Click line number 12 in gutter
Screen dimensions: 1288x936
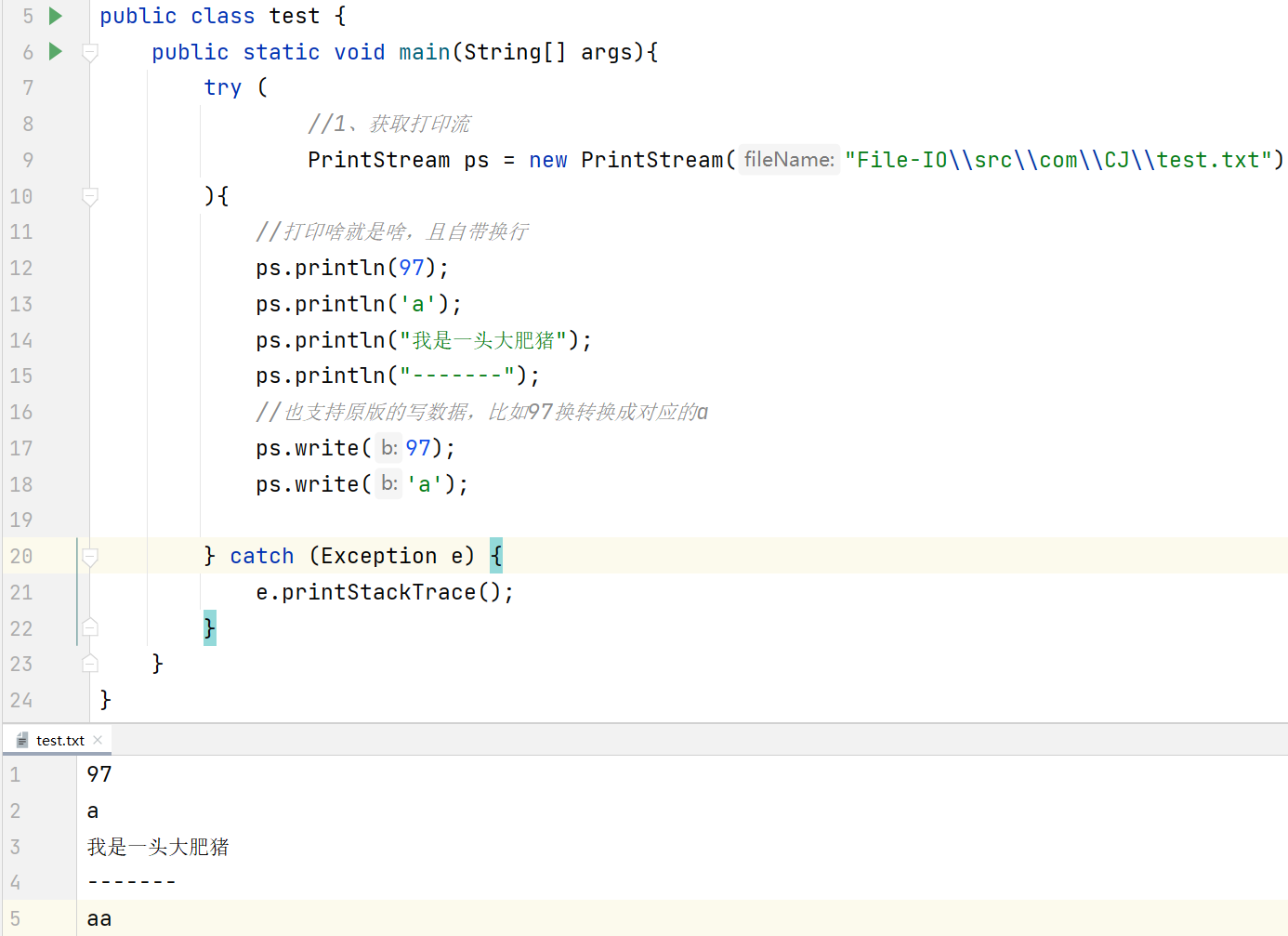point(21,268)
